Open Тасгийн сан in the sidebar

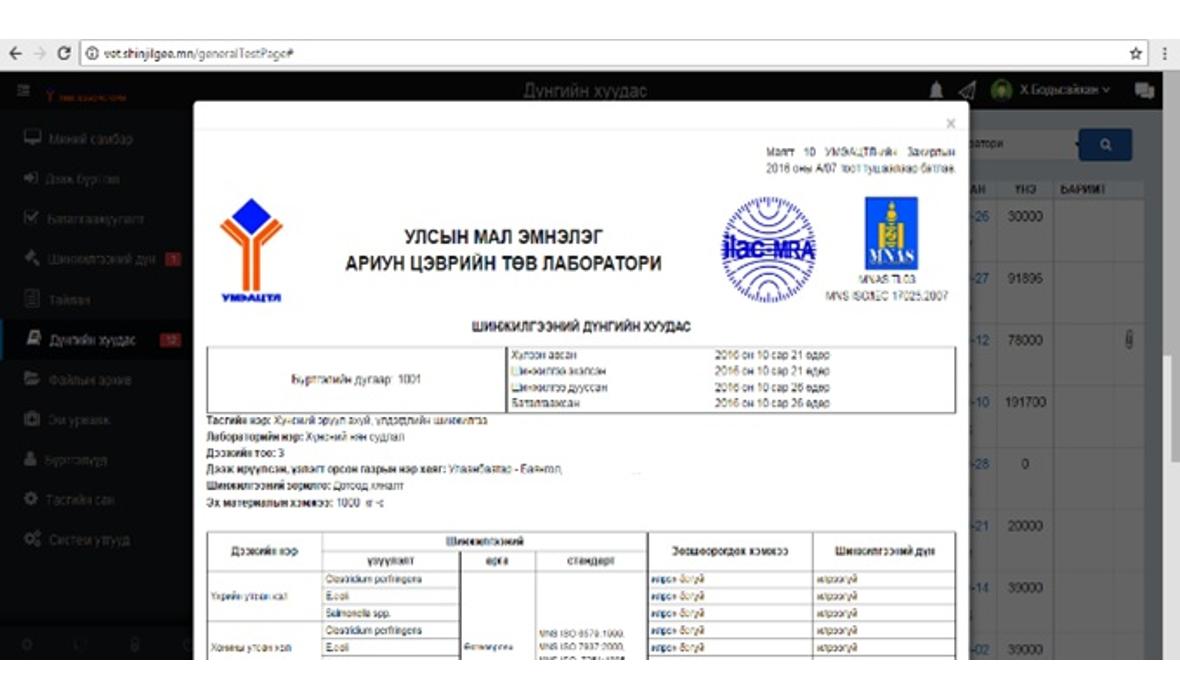click(69, 499)
